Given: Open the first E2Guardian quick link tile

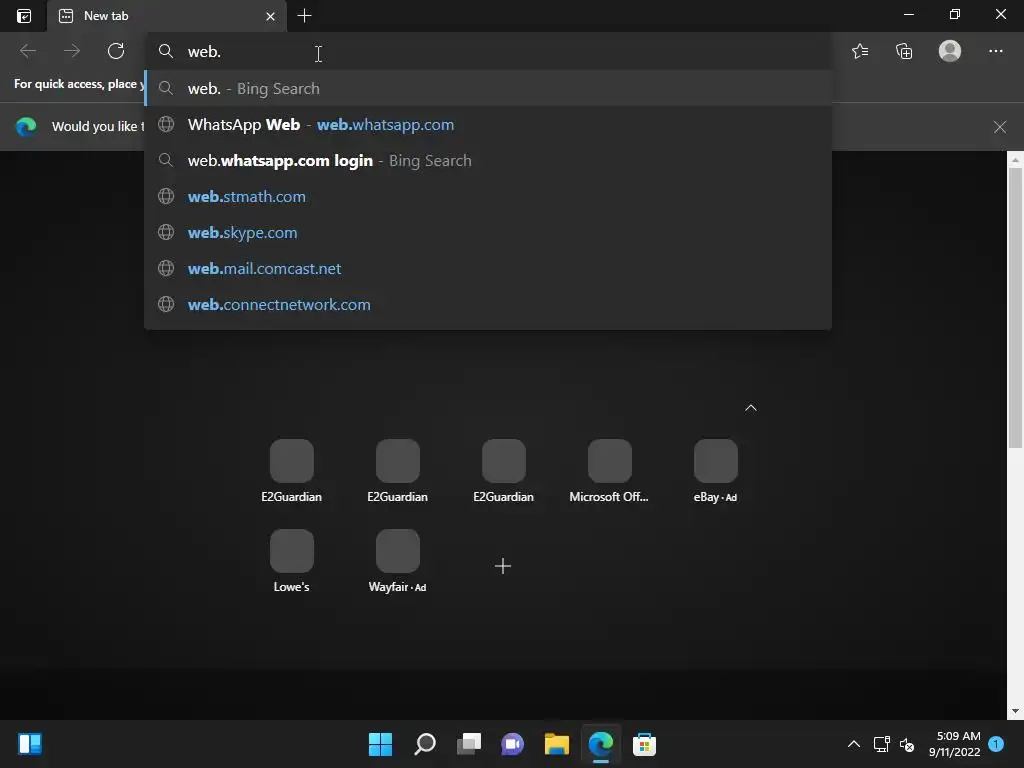Looking at the screenshot, I should 291,470.
